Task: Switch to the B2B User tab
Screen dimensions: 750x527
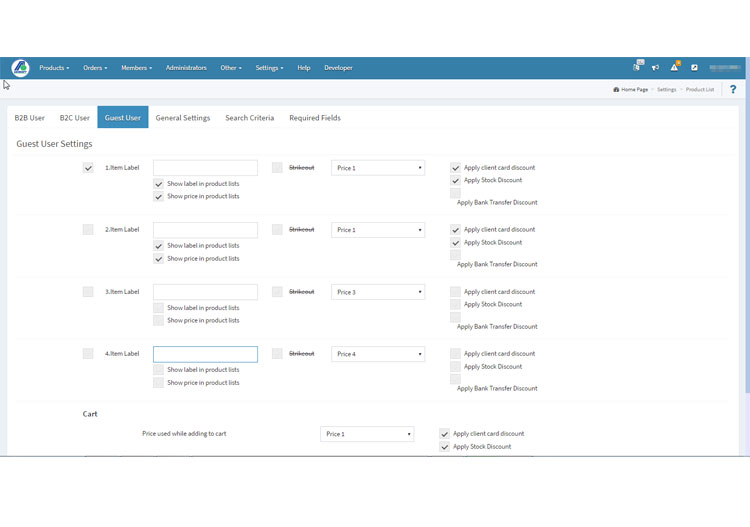Action: pyautogui.click(x=29, y=118)
